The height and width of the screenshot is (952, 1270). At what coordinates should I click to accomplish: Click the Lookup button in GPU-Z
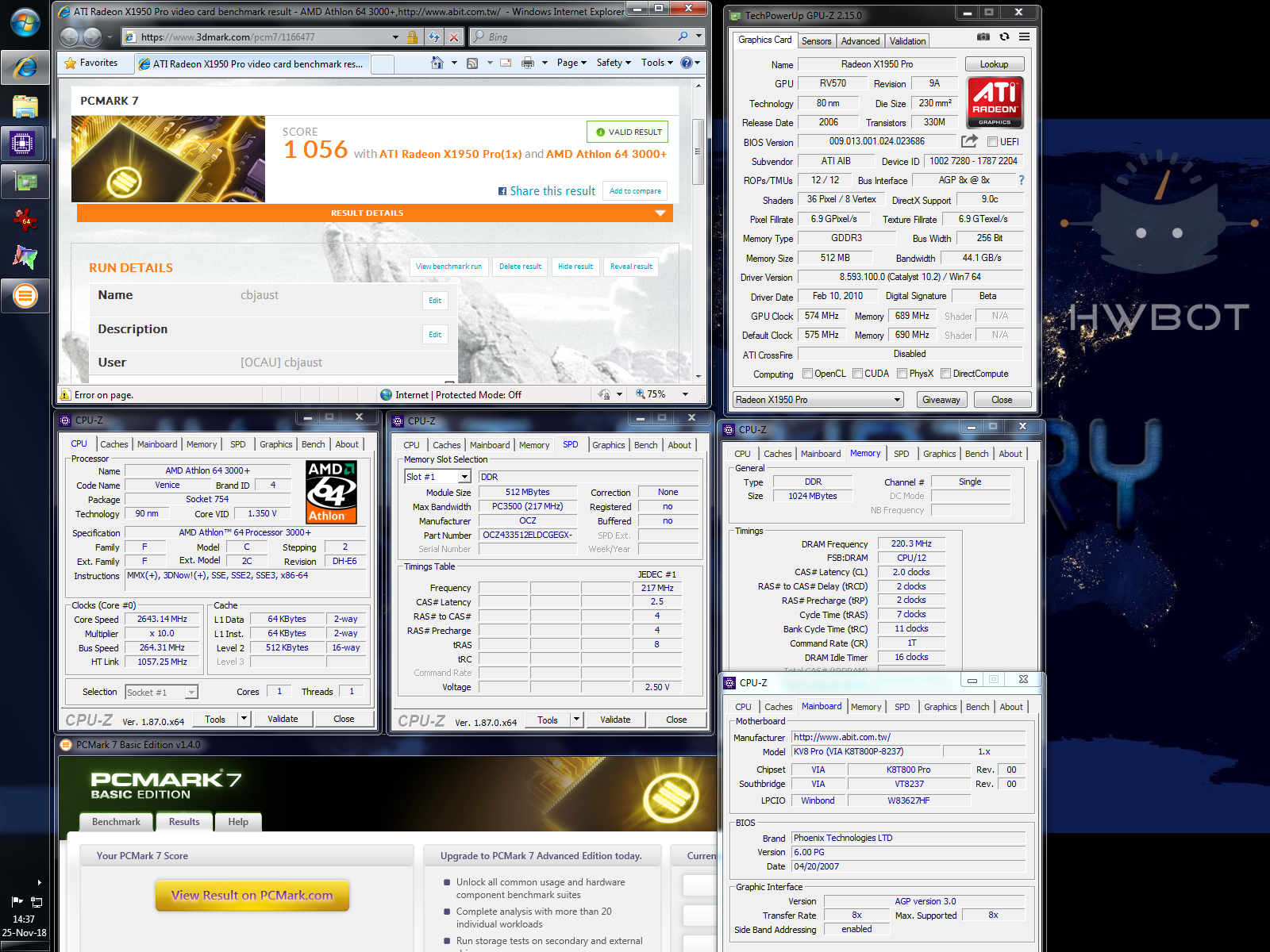[994, 64]
